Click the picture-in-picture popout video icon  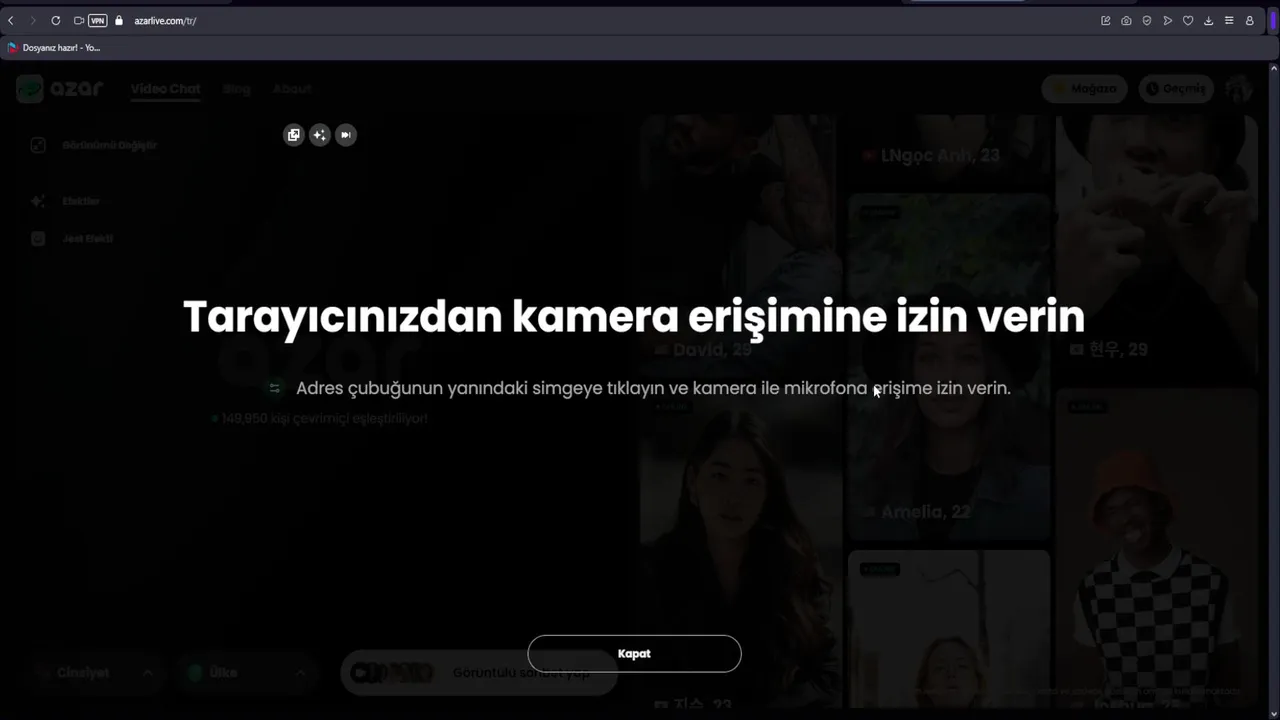(293, 135)
